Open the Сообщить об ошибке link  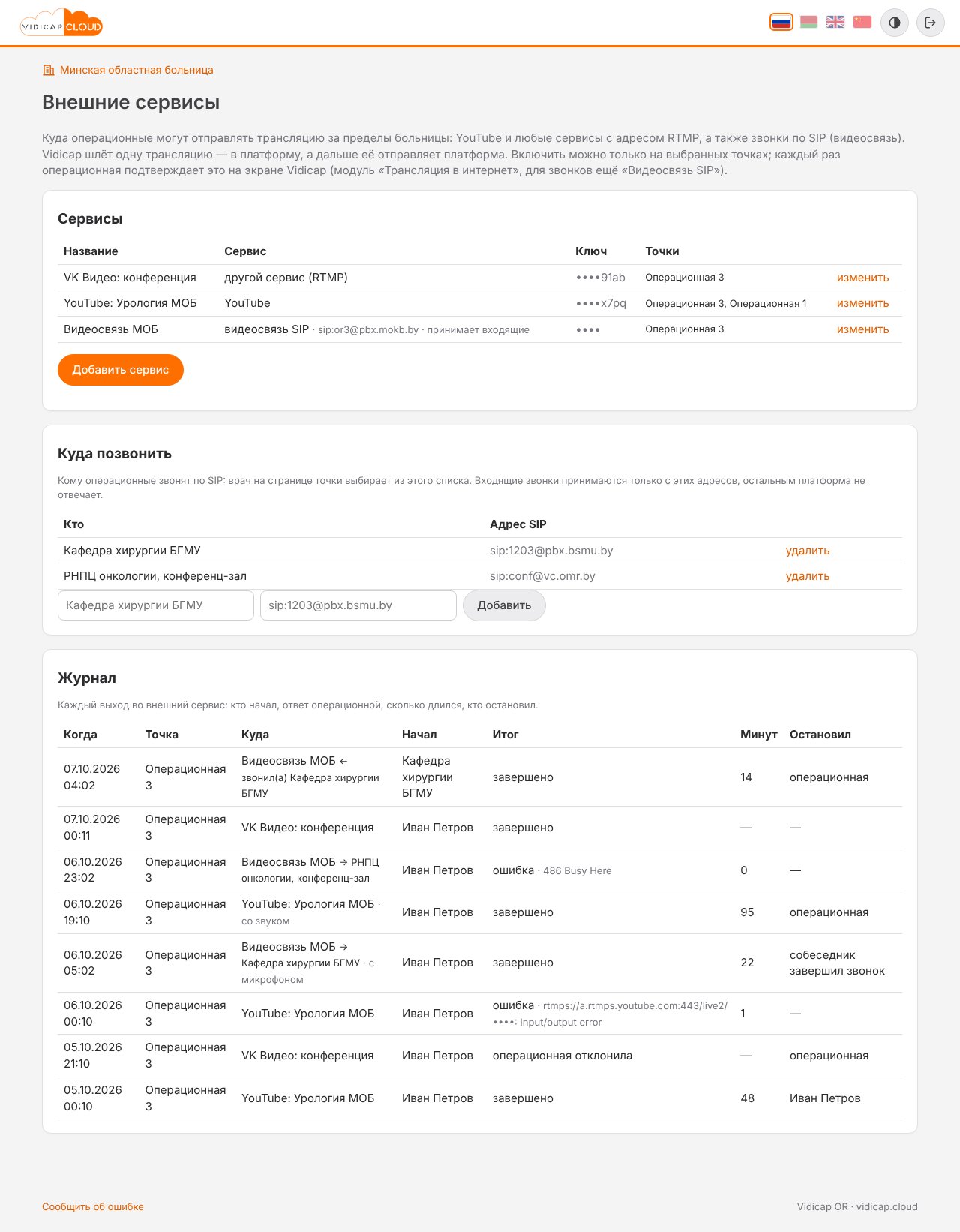click(93, 1207)
